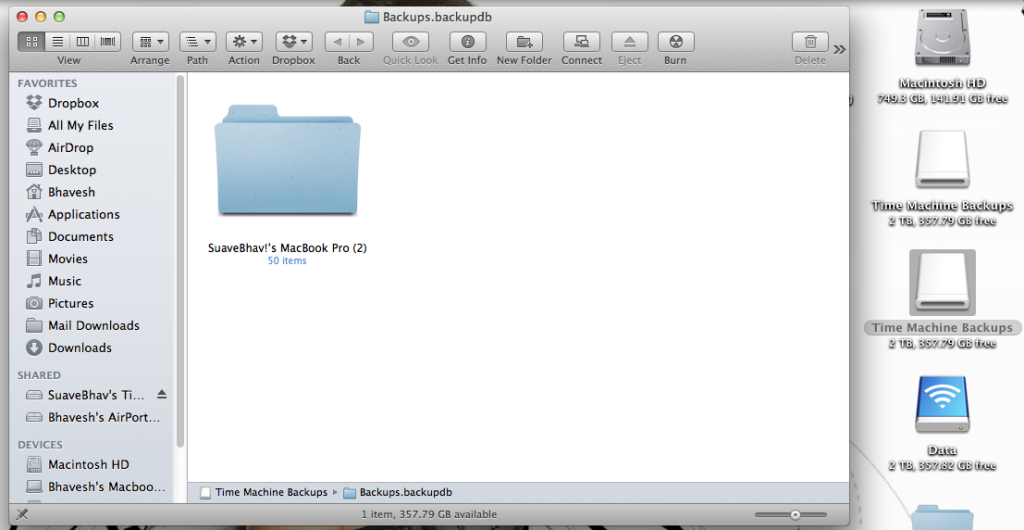The height and width of the screenshot is (530, 1024).
Task: Switch to column view
Action: pyautogui.click(x=83, y=42)
